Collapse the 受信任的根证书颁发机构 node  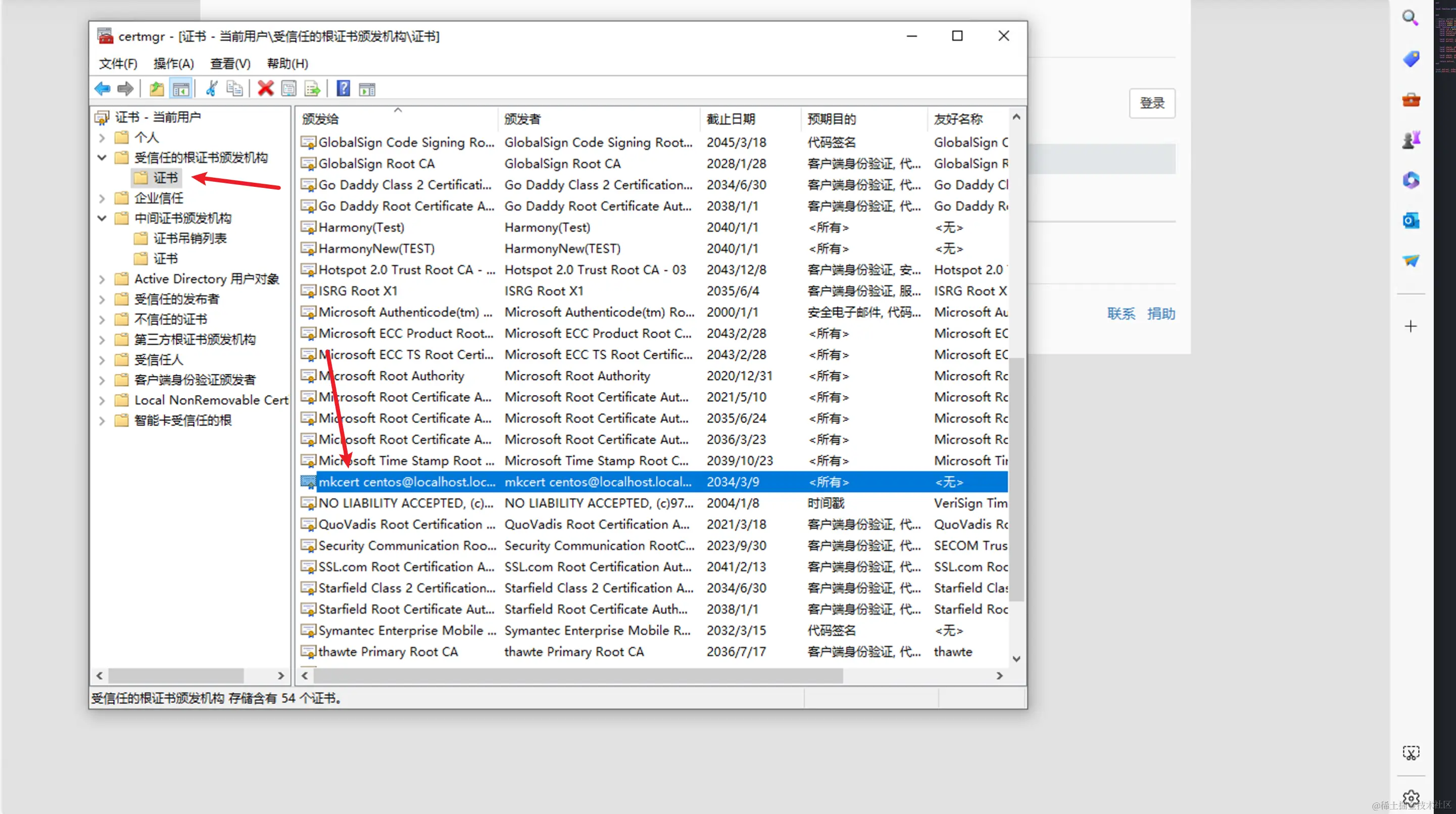coord(102,158)
